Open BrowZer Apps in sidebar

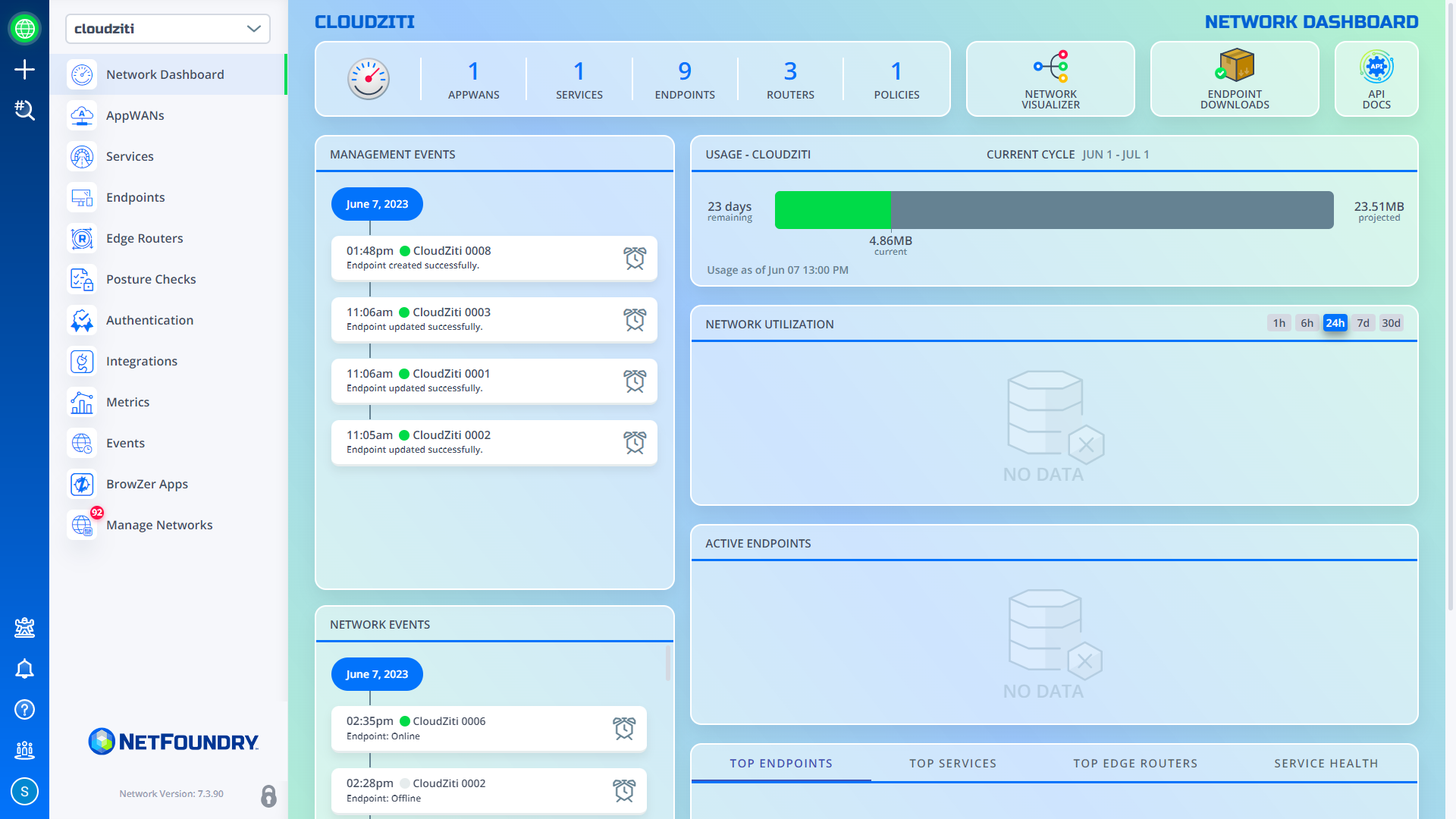168,484
